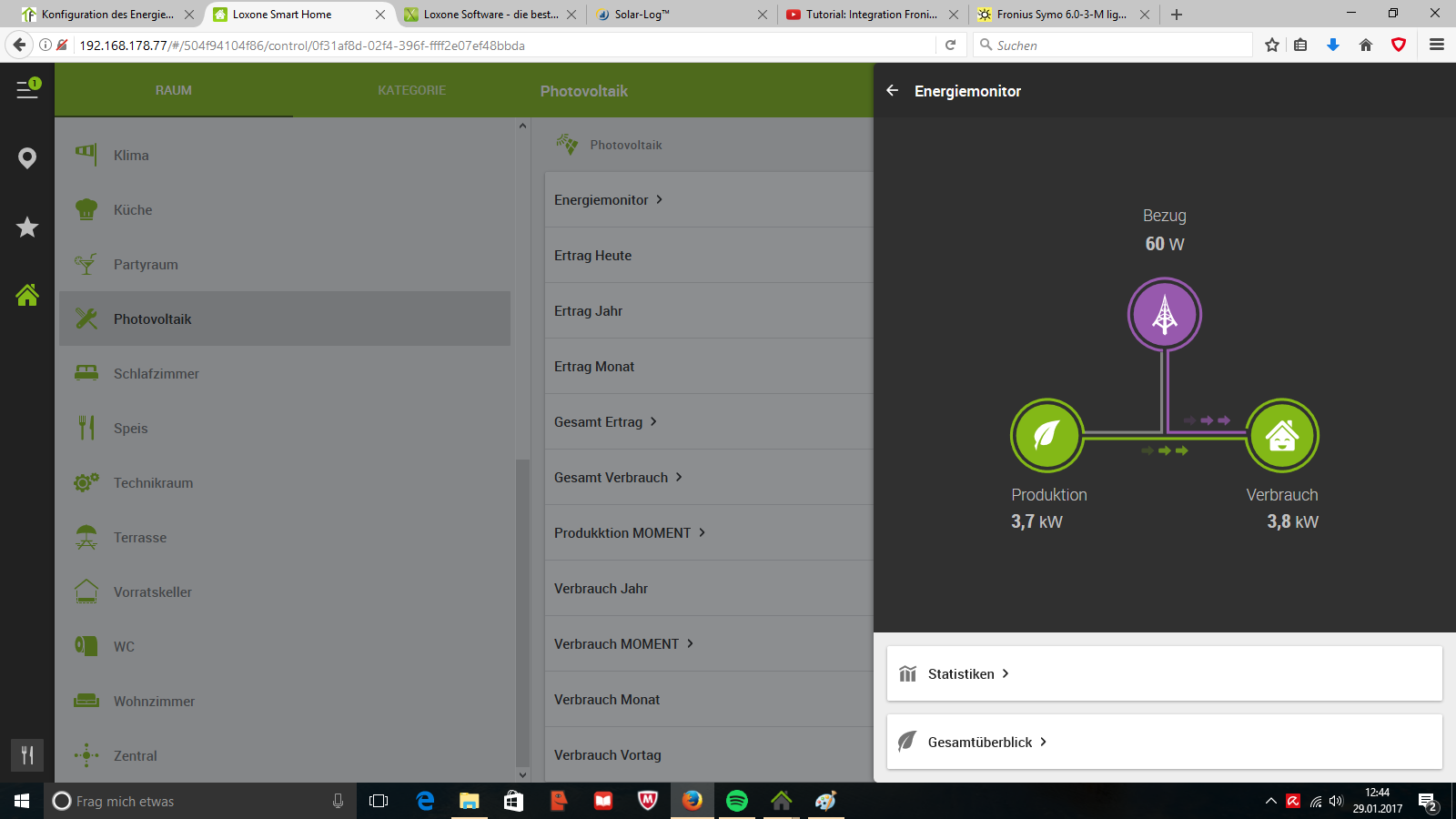Click the room list scroll down arrow
This screenshot has height=819, width=1456.
tap(522, 775)
